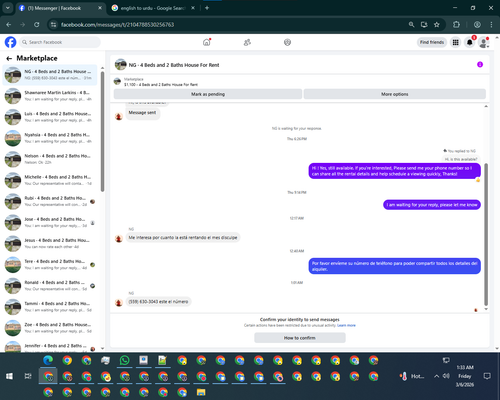Open Zoe conversation in list
500x400 pixels.
pos(50,328)
